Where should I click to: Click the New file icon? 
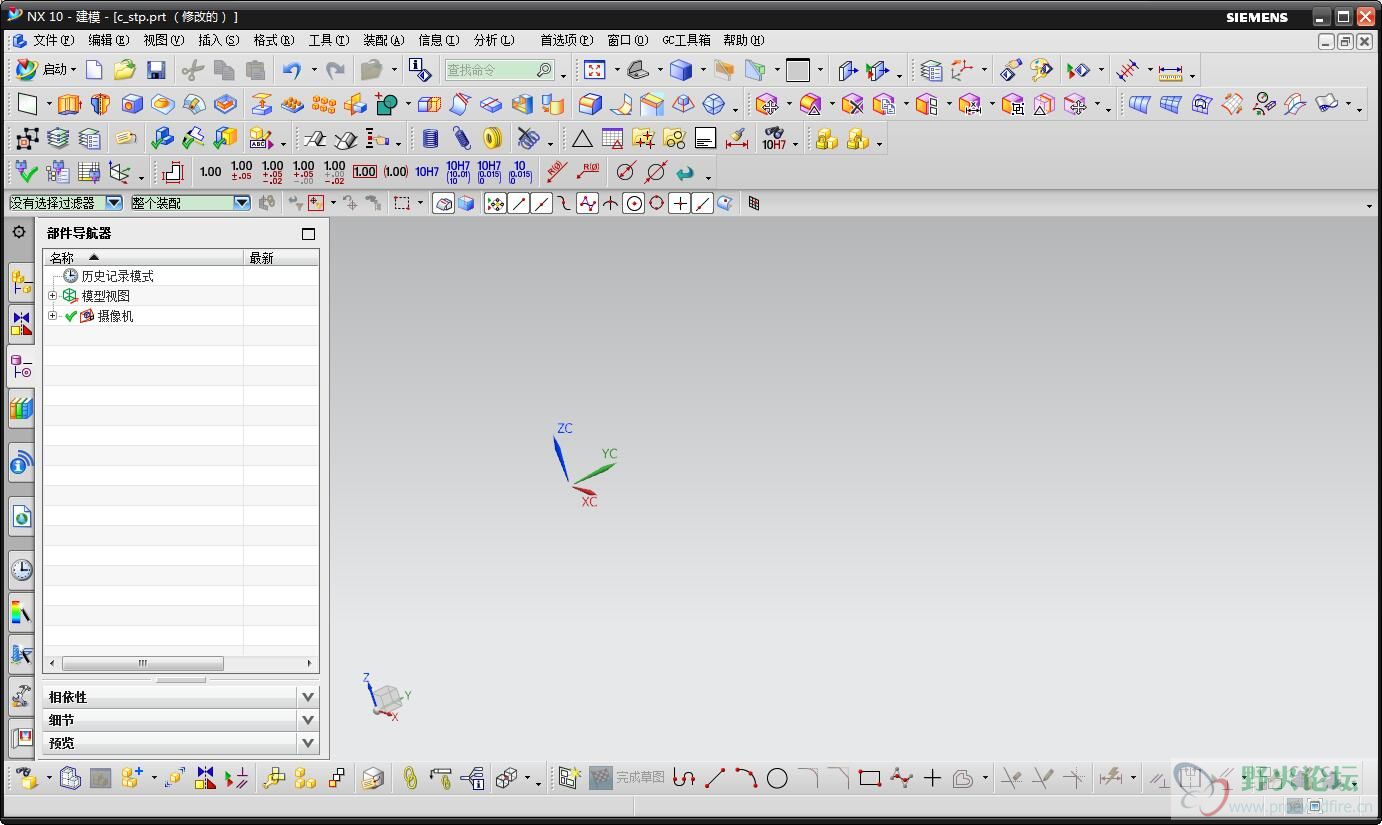pyautogui.click(x=94, y=70)
